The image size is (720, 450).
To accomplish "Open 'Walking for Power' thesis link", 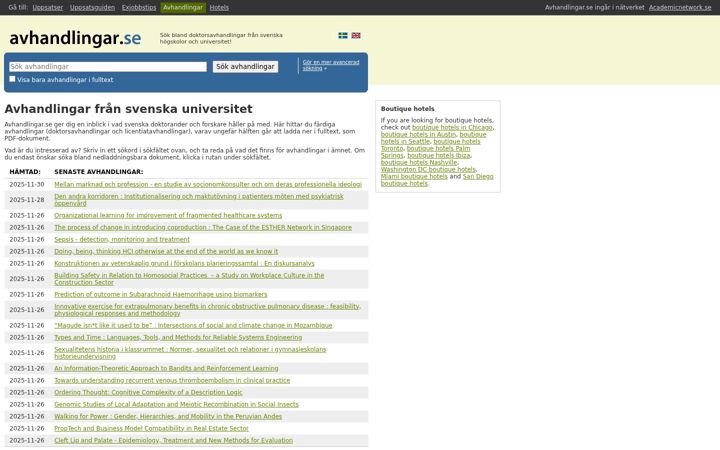I will point(168,416).
